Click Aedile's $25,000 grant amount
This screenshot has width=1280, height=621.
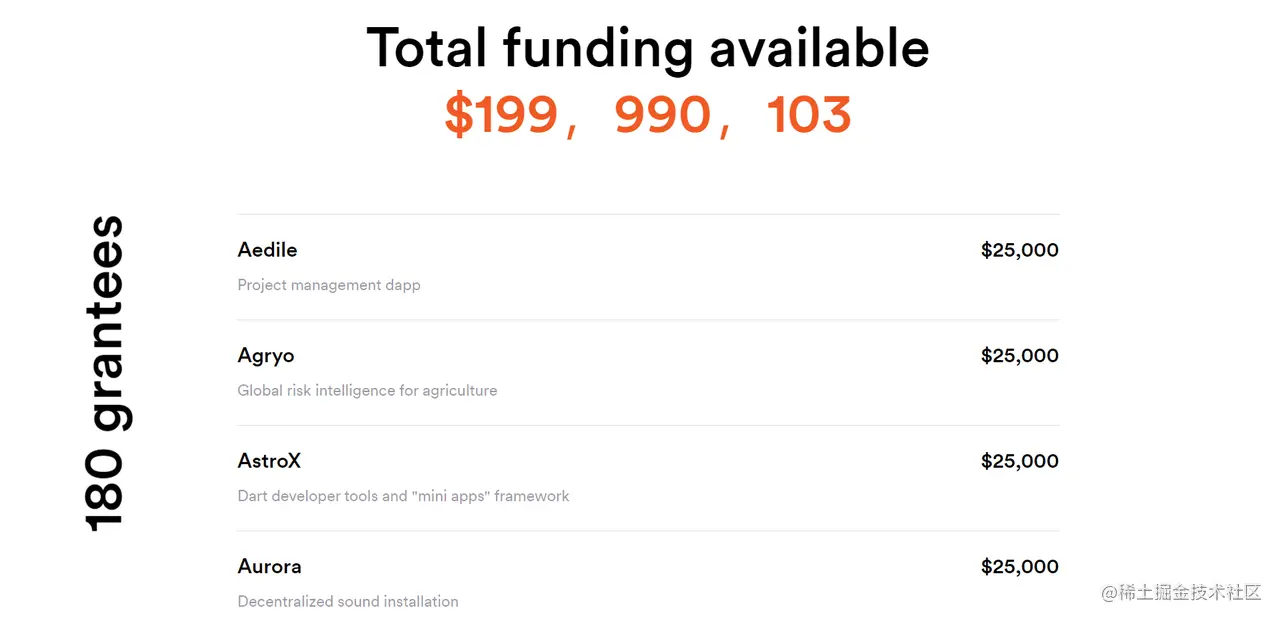click(1019, 250)
